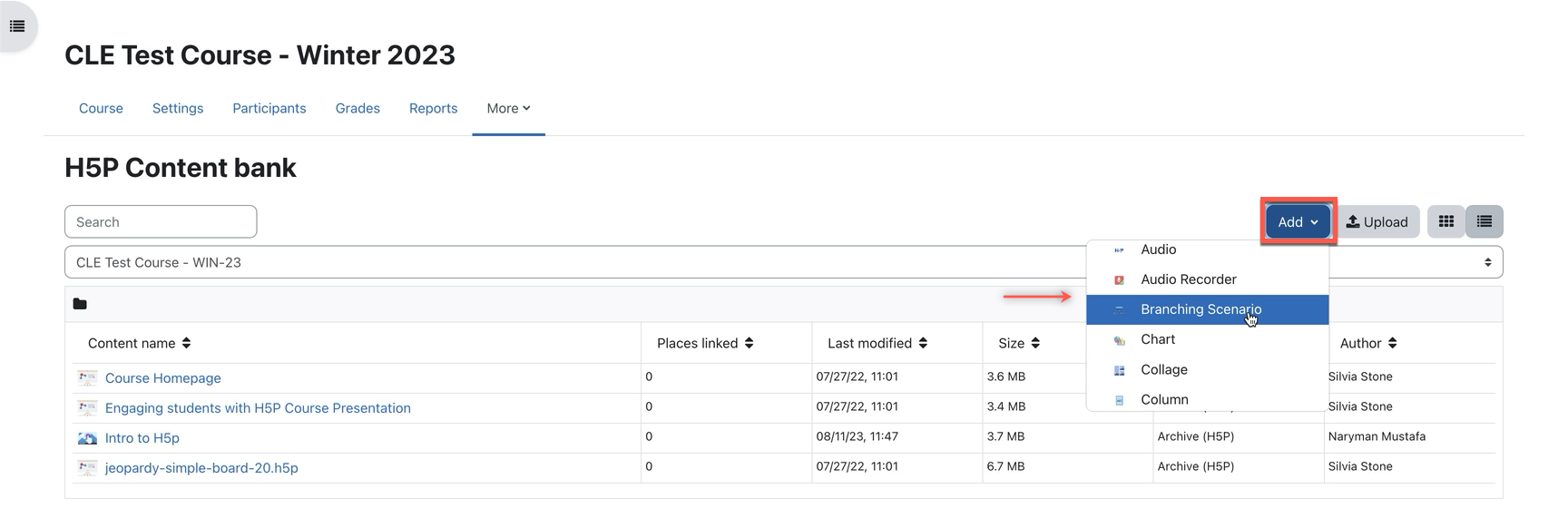Go to the Participants tab
The height and width of the screenshot is (518, 1568).
point(269,108)
